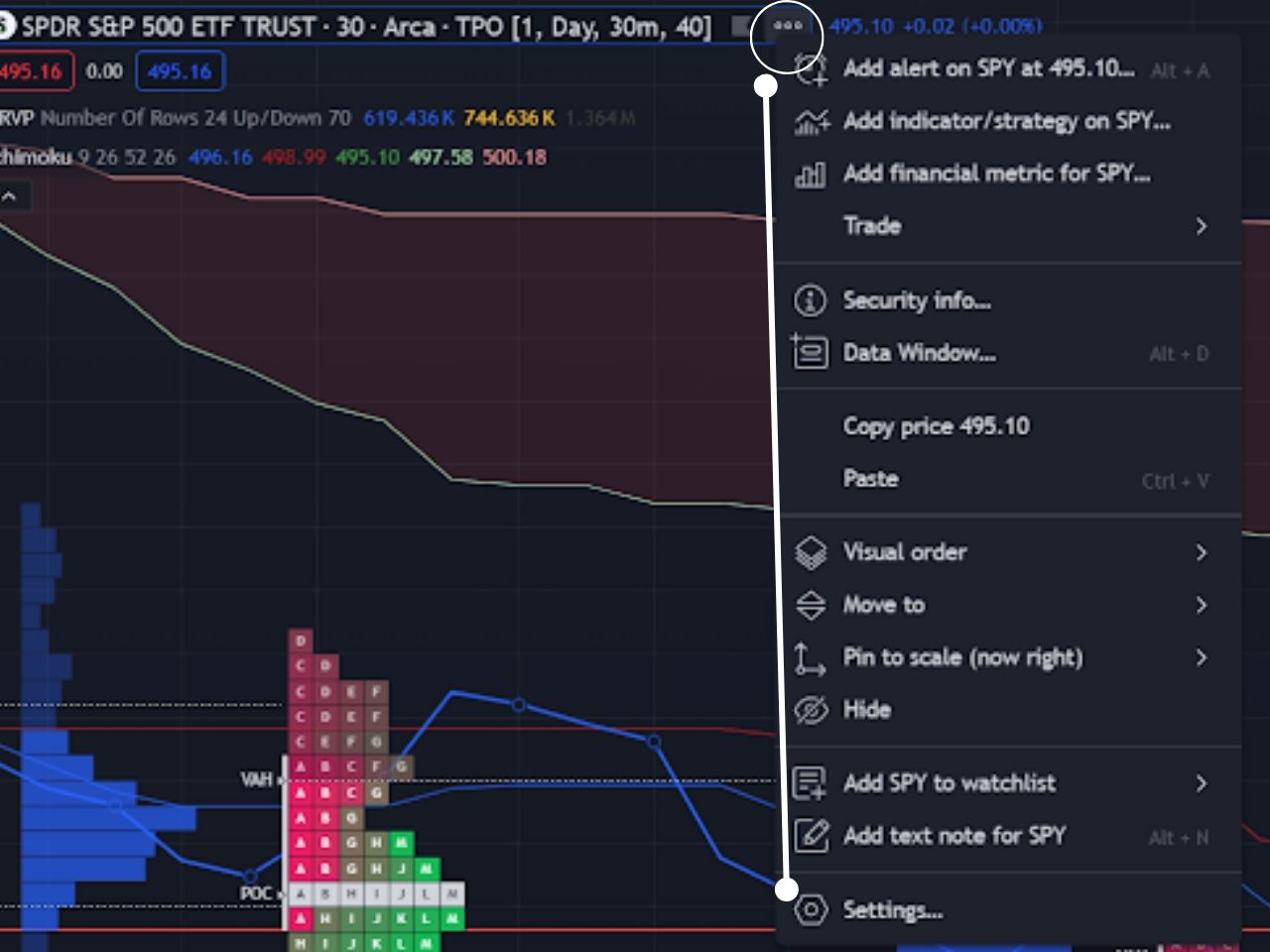Click the text note pencil icon
This screenshot has width=1270, height=952.
pyautogui.click(x=811, y=836)
